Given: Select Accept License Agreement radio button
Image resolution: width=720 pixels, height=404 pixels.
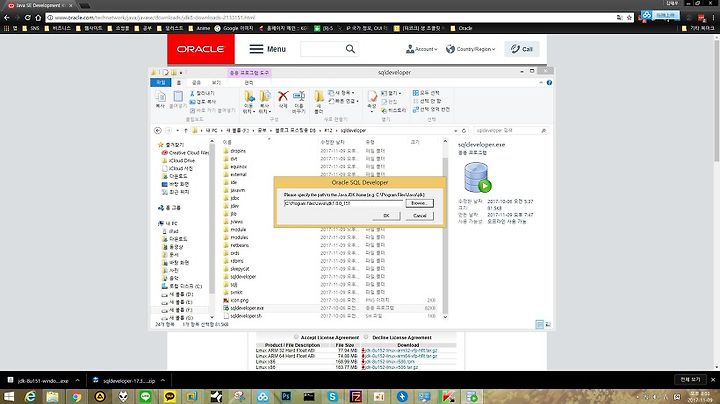Looking at the screenshot, I should pos(296,337).
